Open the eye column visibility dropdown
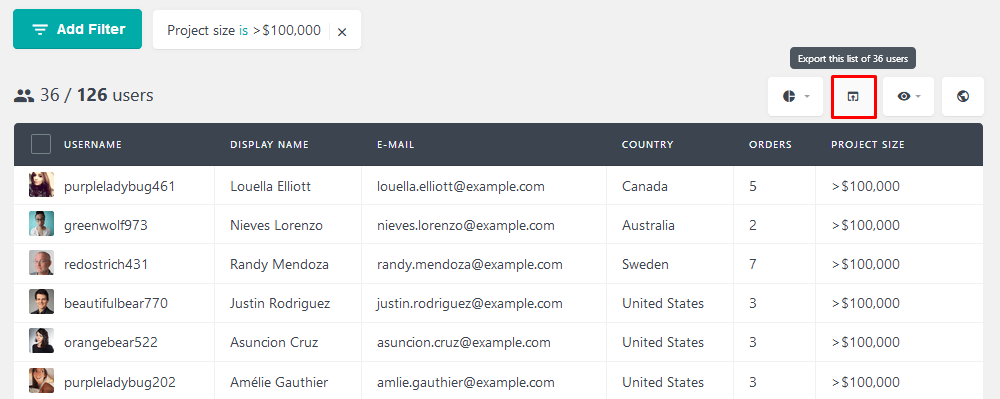 click(908, 96)
